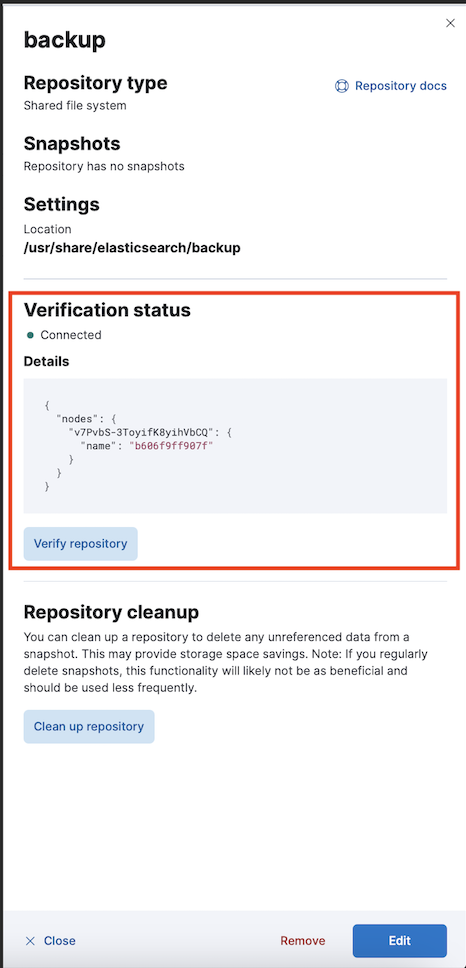
Task: Click the backup repository title
Action: [65, 40]
